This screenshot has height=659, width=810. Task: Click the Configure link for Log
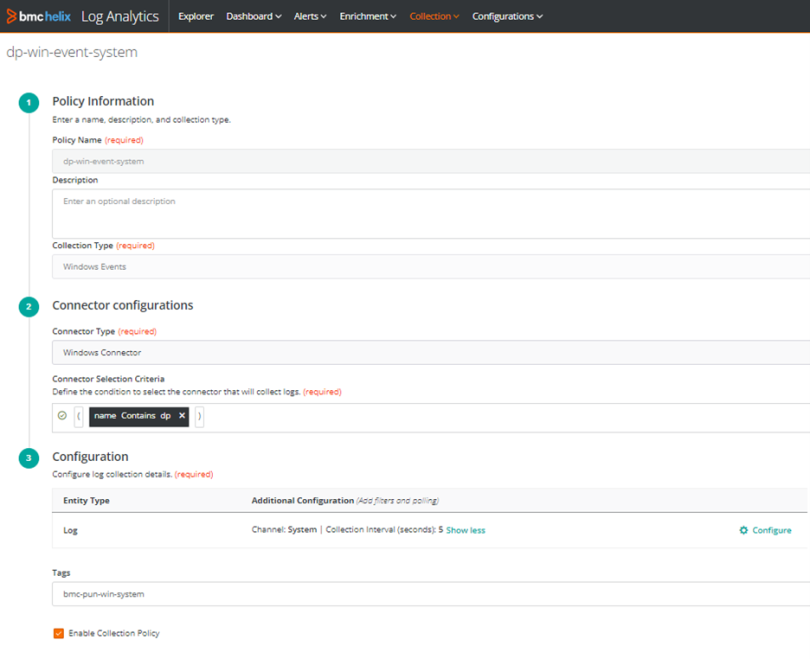tap(771, 530)
